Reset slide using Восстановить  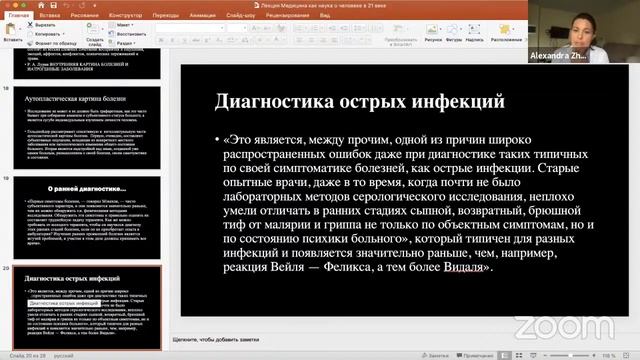[x=127, y=34]
